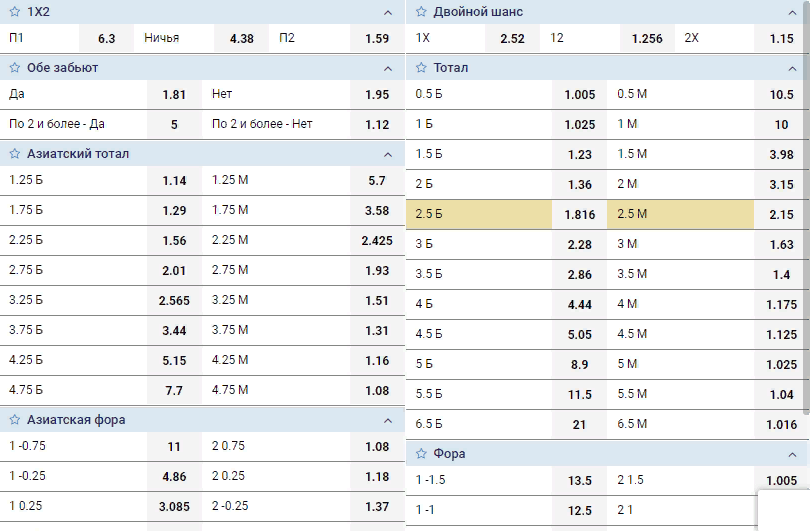Screen dimensions: 810x531
Task: Select П1 odds 6.3
Action: click(106, 39)
